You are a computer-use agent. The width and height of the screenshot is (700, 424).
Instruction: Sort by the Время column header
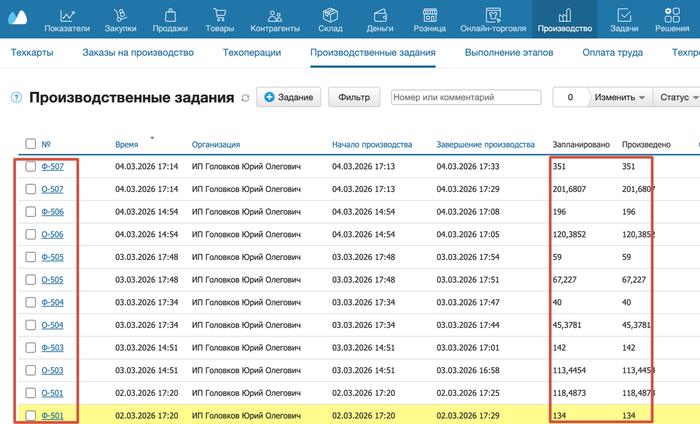(127, 145)
